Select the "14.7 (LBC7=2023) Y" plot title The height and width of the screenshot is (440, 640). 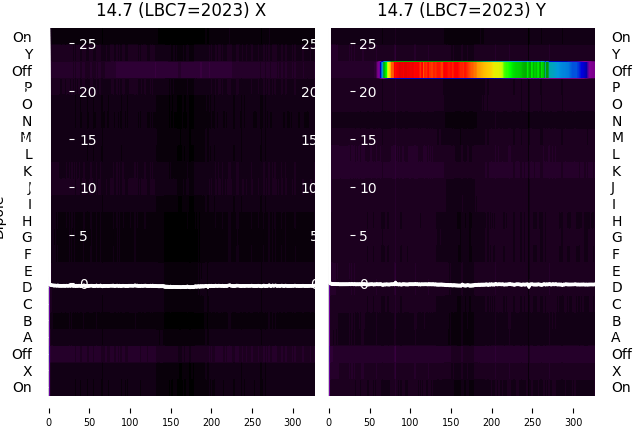click(x=461, y=10)
